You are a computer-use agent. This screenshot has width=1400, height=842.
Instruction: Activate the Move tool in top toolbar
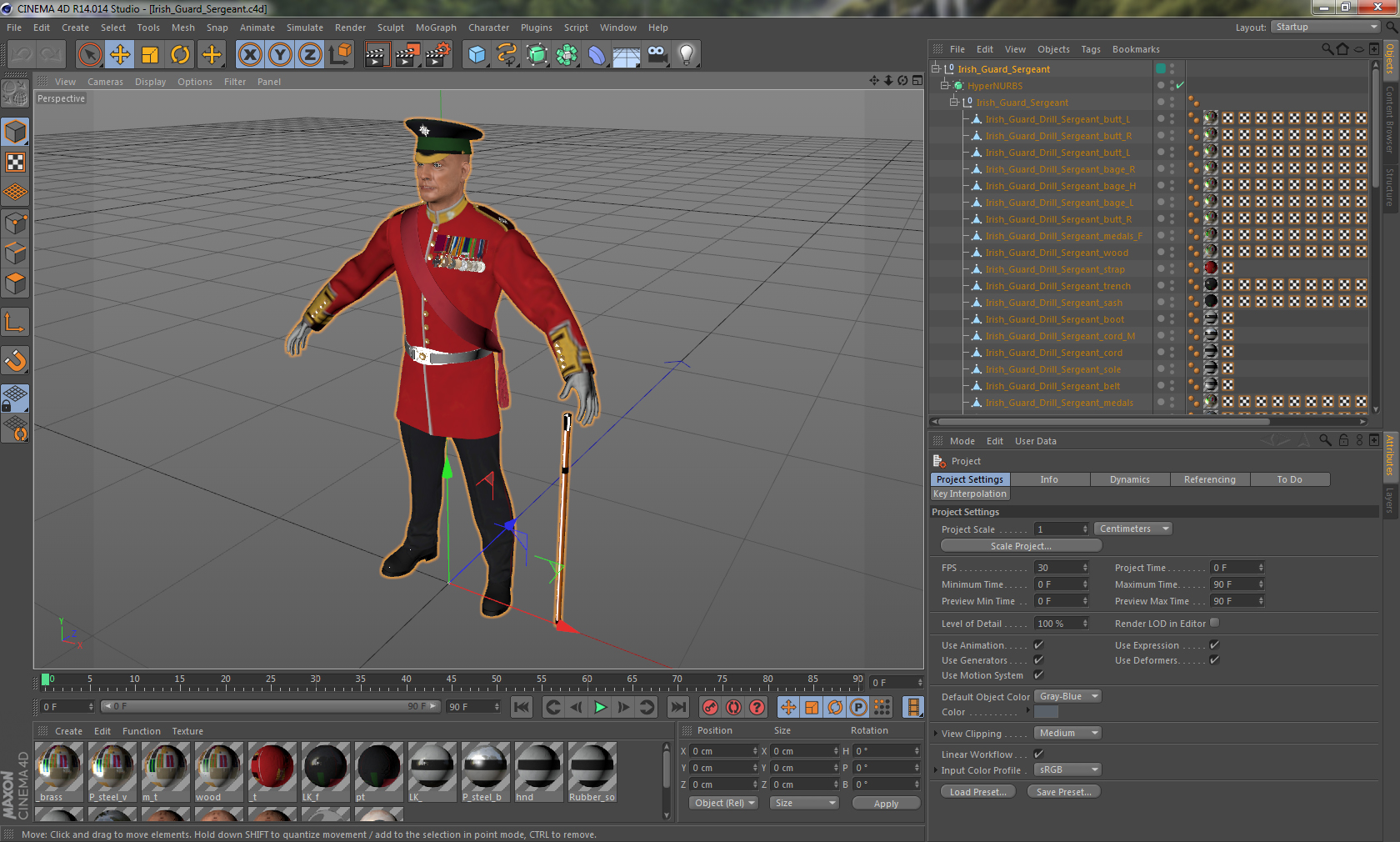(120, 55)
